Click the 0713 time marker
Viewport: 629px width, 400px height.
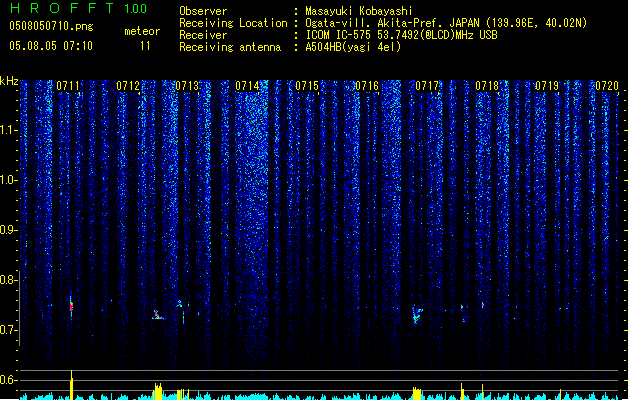click(187, 86)
